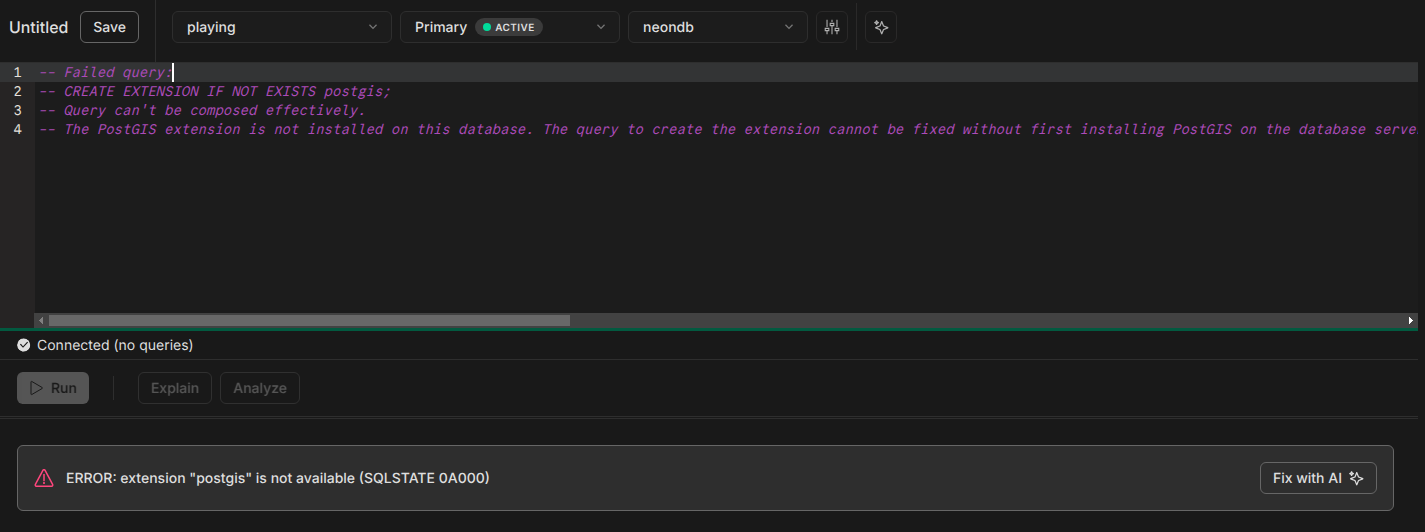Image resolution: width=1425 pixels, height=532 pixels.
Task: Click the red error warning triangle icon
Action: coord(44,478)
